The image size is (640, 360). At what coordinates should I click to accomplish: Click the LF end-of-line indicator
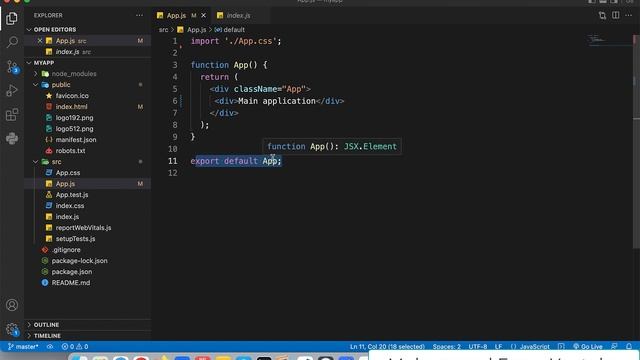[498, 347]
